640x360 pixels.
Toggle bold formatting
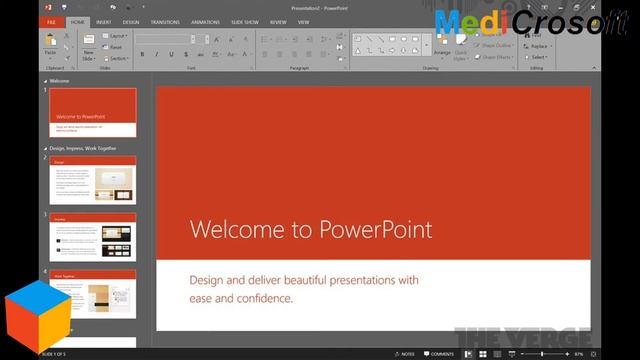click(x=142, y=54)
